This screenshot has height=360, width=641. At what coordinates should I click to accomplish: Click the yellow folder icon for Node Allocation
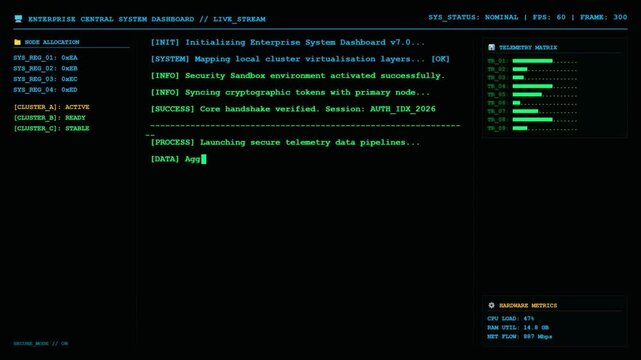[17, 42]
